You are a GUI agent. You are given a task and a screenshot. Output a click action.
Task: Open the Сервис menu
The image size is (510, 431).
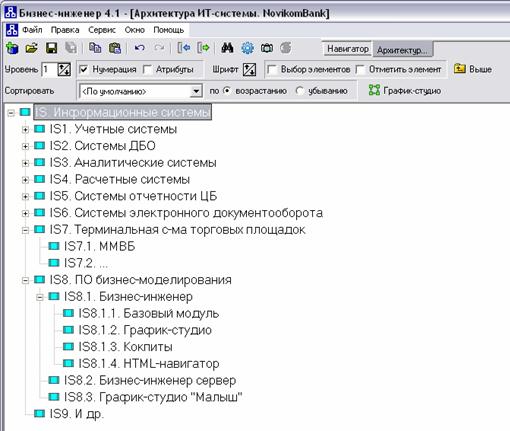click(102, 30)
